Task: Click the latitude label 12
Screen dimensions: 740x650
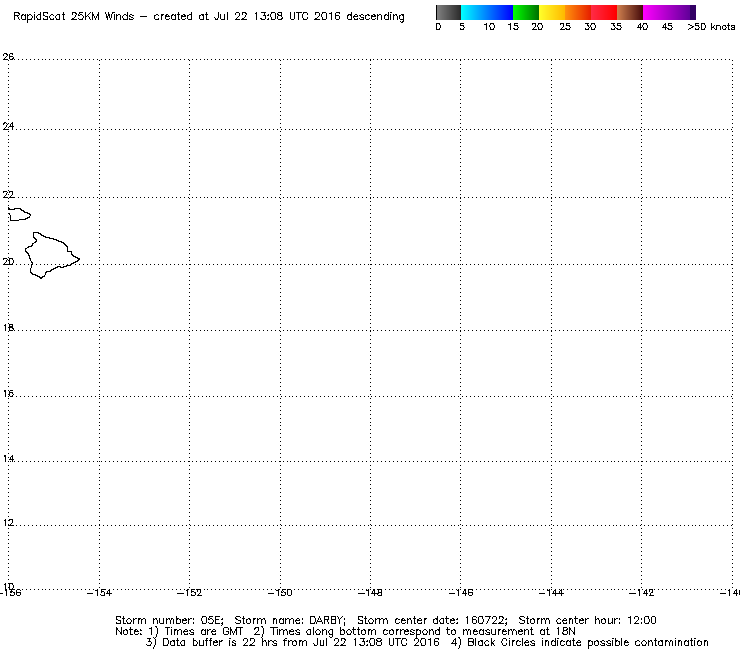Action: (x=8, y=523)
